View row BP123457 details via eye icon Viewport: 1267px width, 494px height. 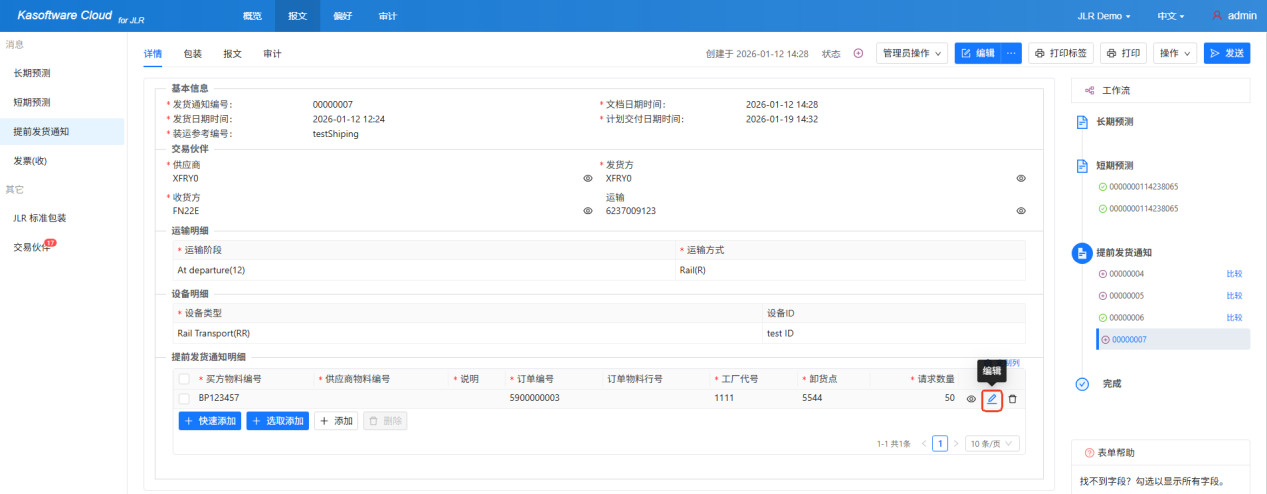point(971,399)
